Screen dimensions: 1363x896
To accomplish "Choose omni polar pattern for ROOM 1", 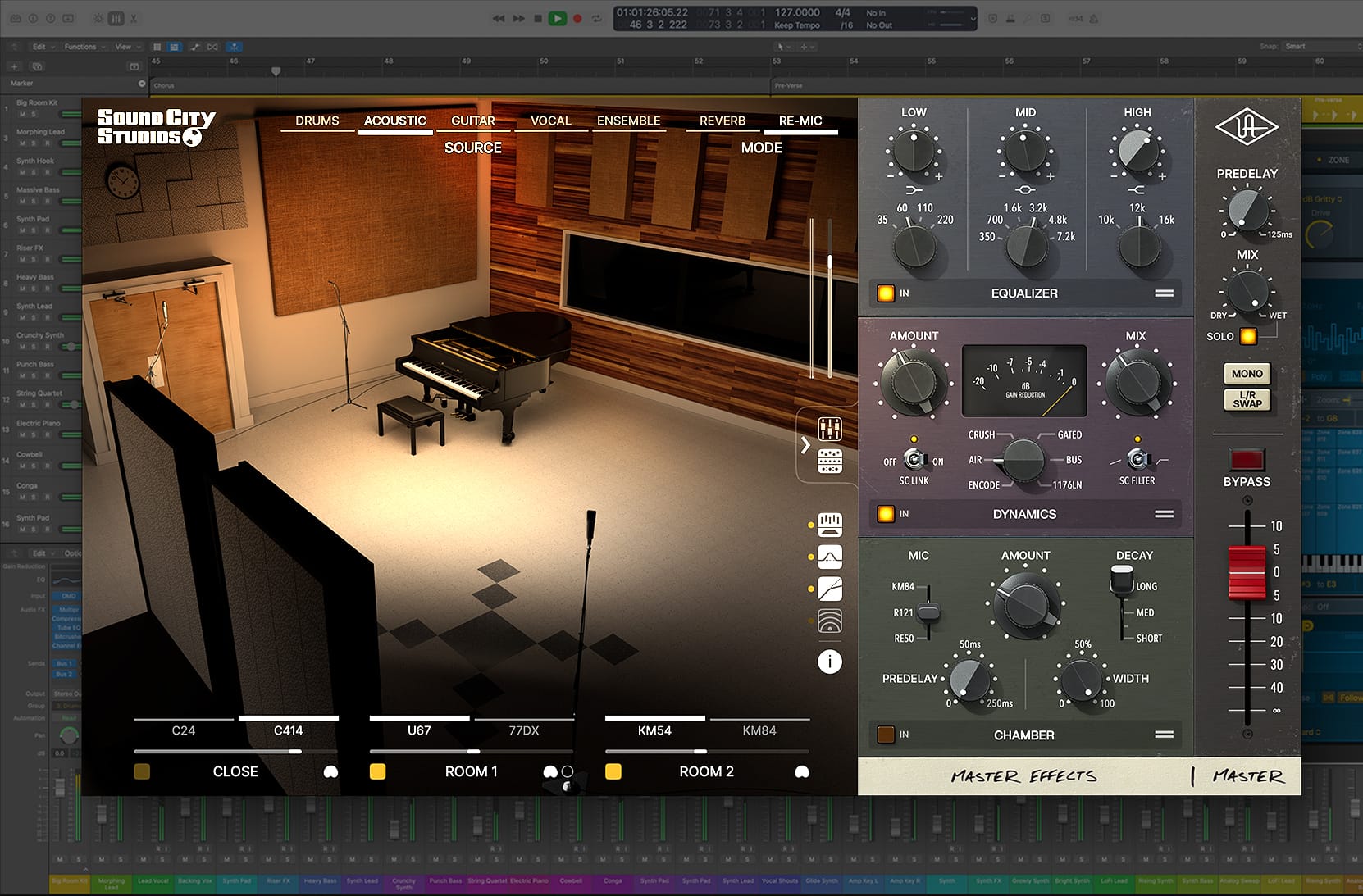I will 568,771.
